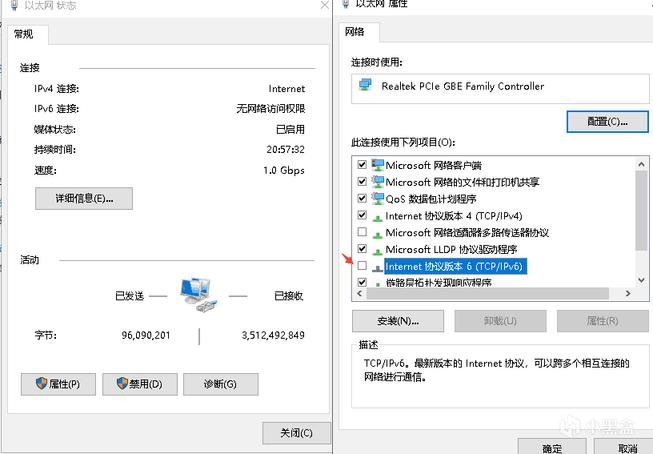Click the LLDP 协议驱动程序 protocol icon
This screenshot has height=454, width=653.
click(377, 251)
